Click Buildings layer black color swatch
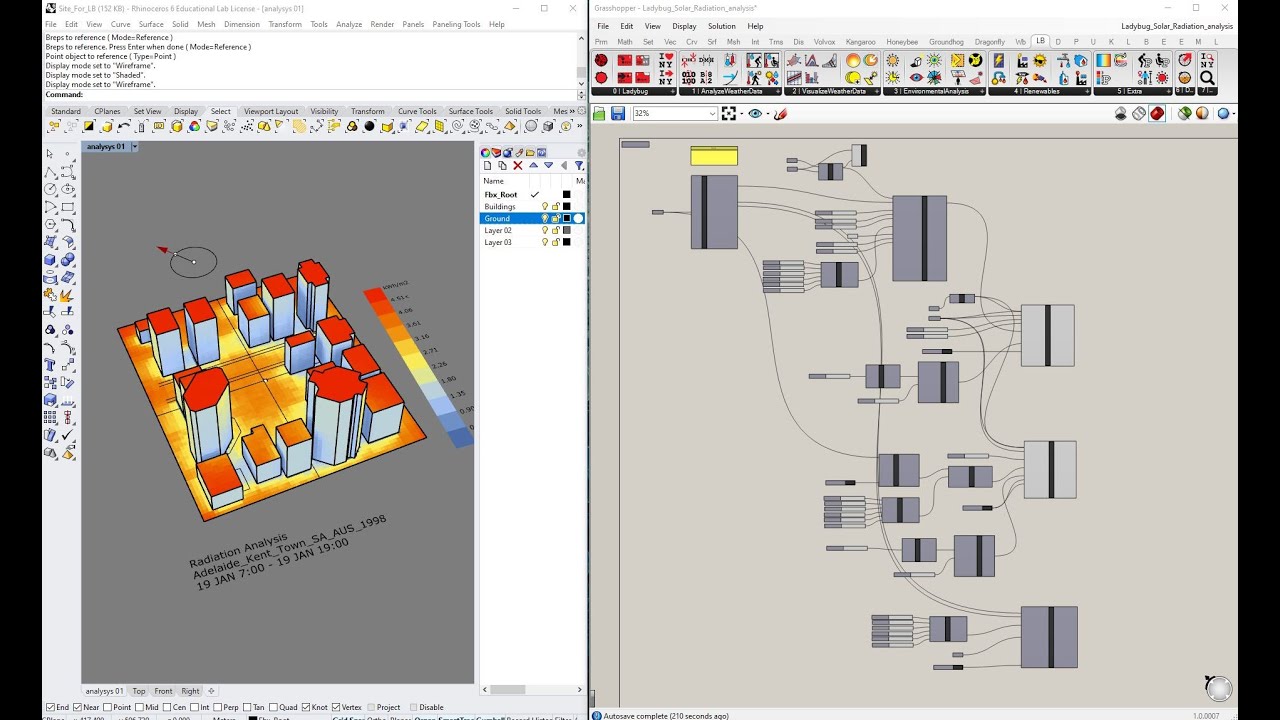 [x=567, y=206]
